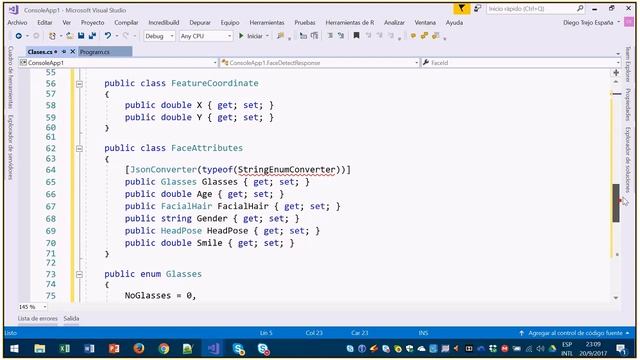Open the FaceId member dropdown

tap(521, 63)
